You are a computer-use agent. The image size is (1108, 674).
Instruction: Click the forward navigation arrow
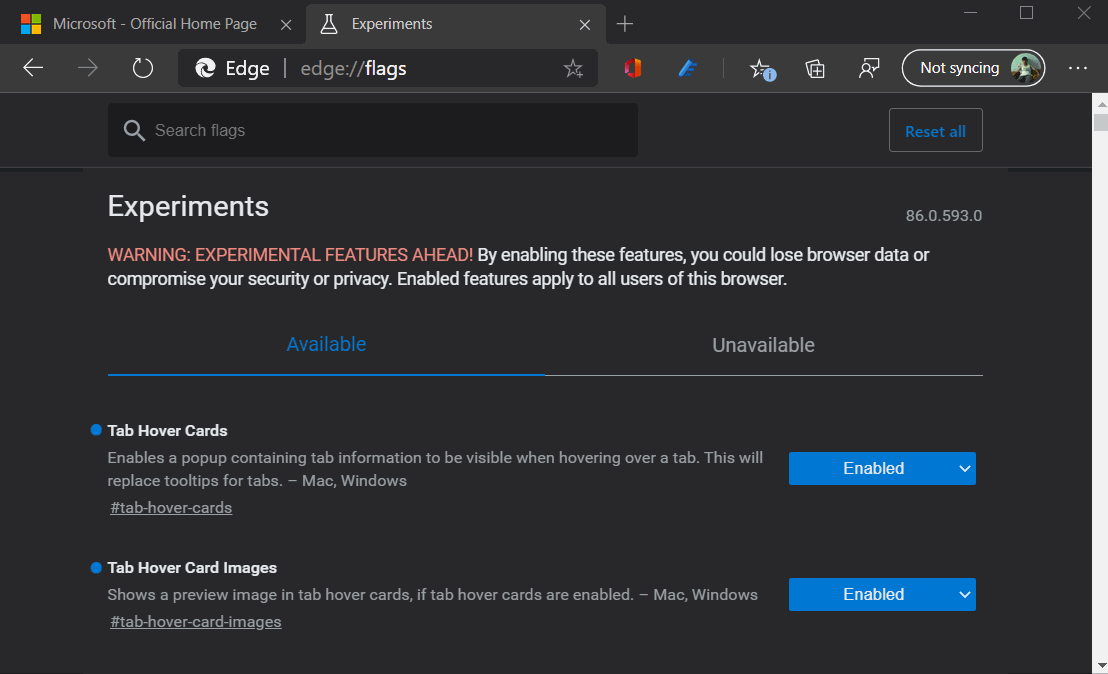88,68
